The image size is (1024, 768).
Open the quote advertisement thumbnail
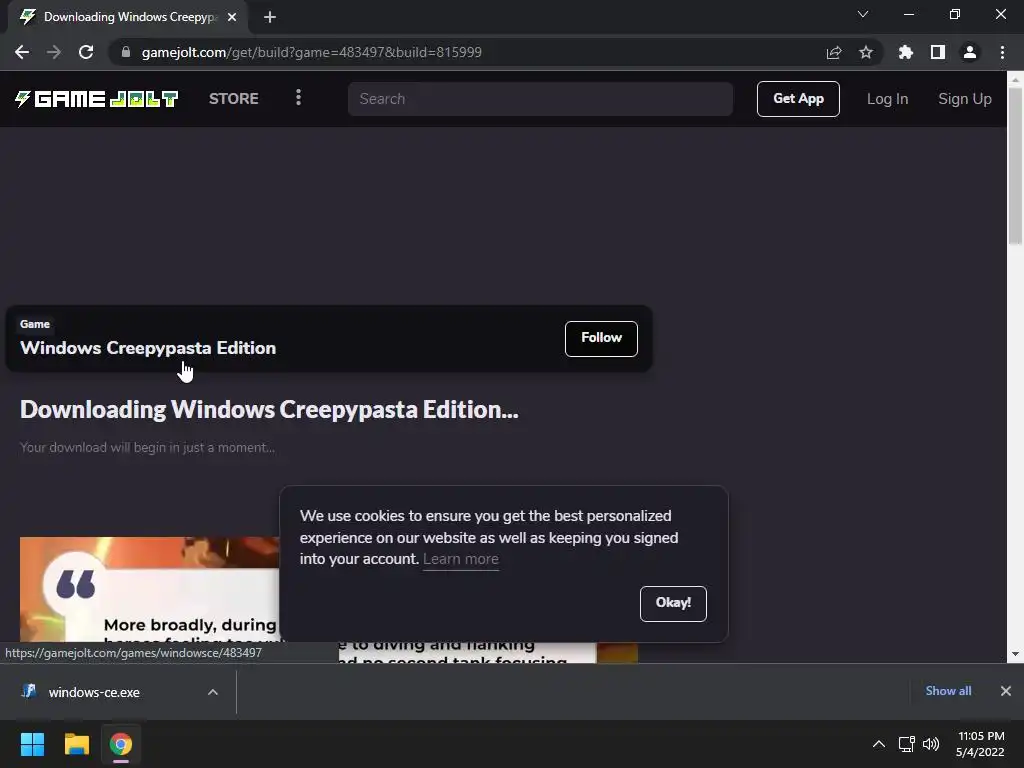[x=150, y=589]
